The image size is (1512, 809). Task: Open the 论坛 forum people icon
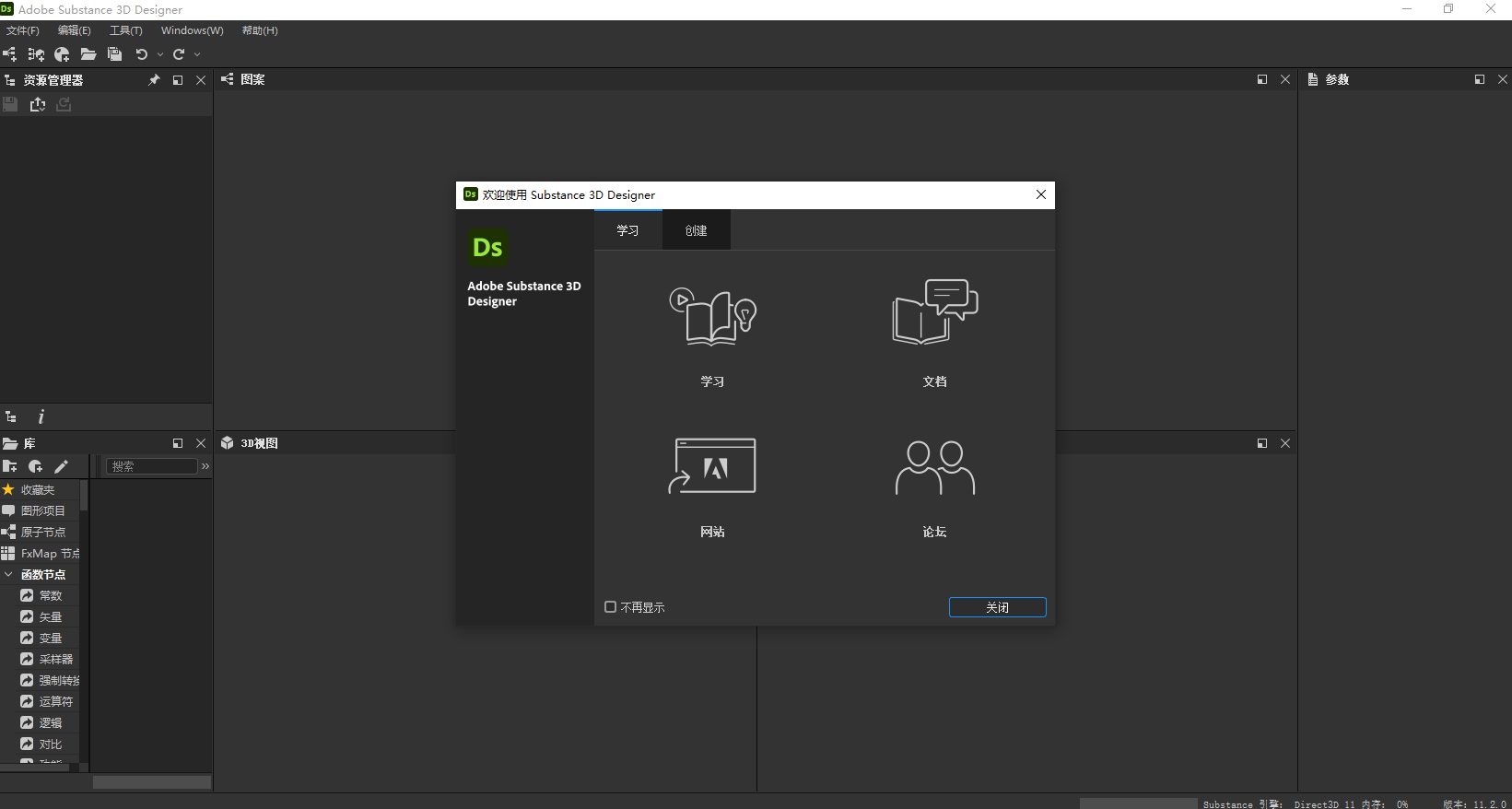pos(934,468)
